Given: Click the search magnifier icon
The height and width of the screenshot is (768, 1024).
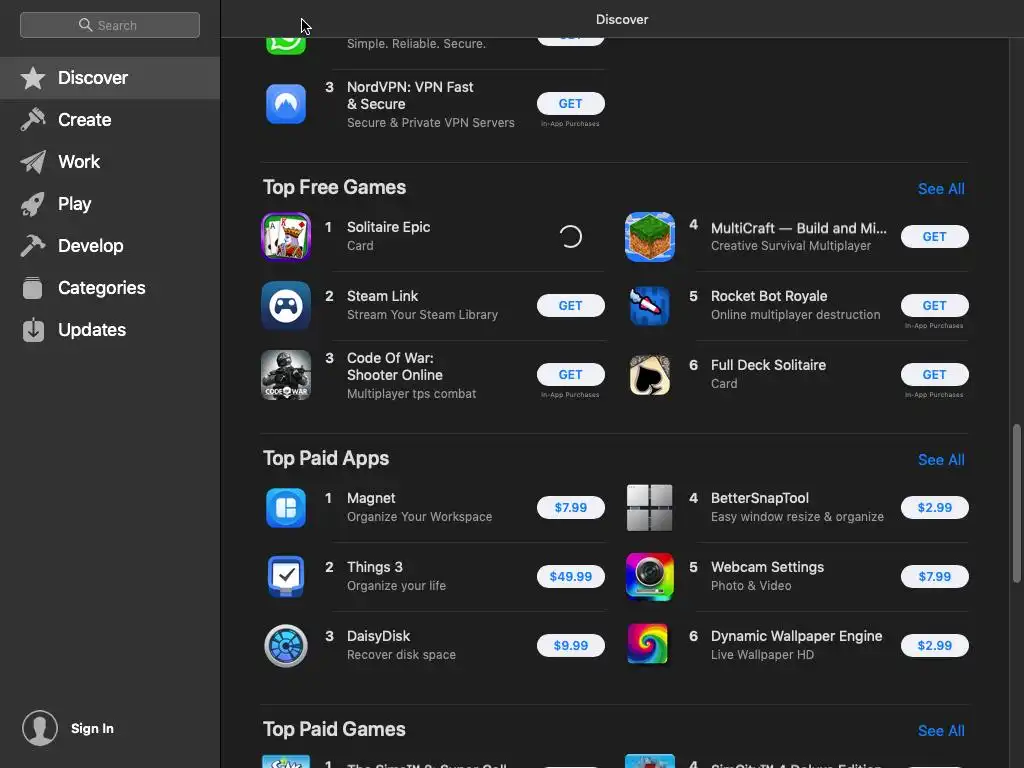Looking at the screenshot, I should tap(86, 25).
